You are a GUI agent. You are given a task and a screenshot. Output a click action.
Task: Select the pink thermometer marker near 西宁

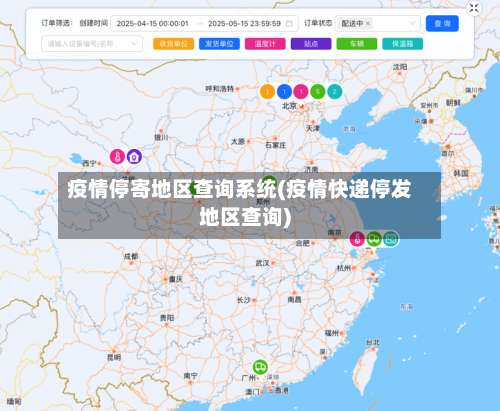[x=117, y=156]
